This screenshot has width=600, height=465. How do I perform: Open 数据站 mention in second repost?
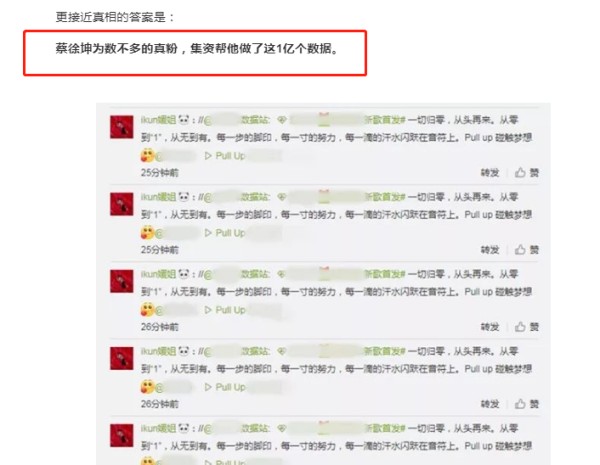click(x=255, y=197)
